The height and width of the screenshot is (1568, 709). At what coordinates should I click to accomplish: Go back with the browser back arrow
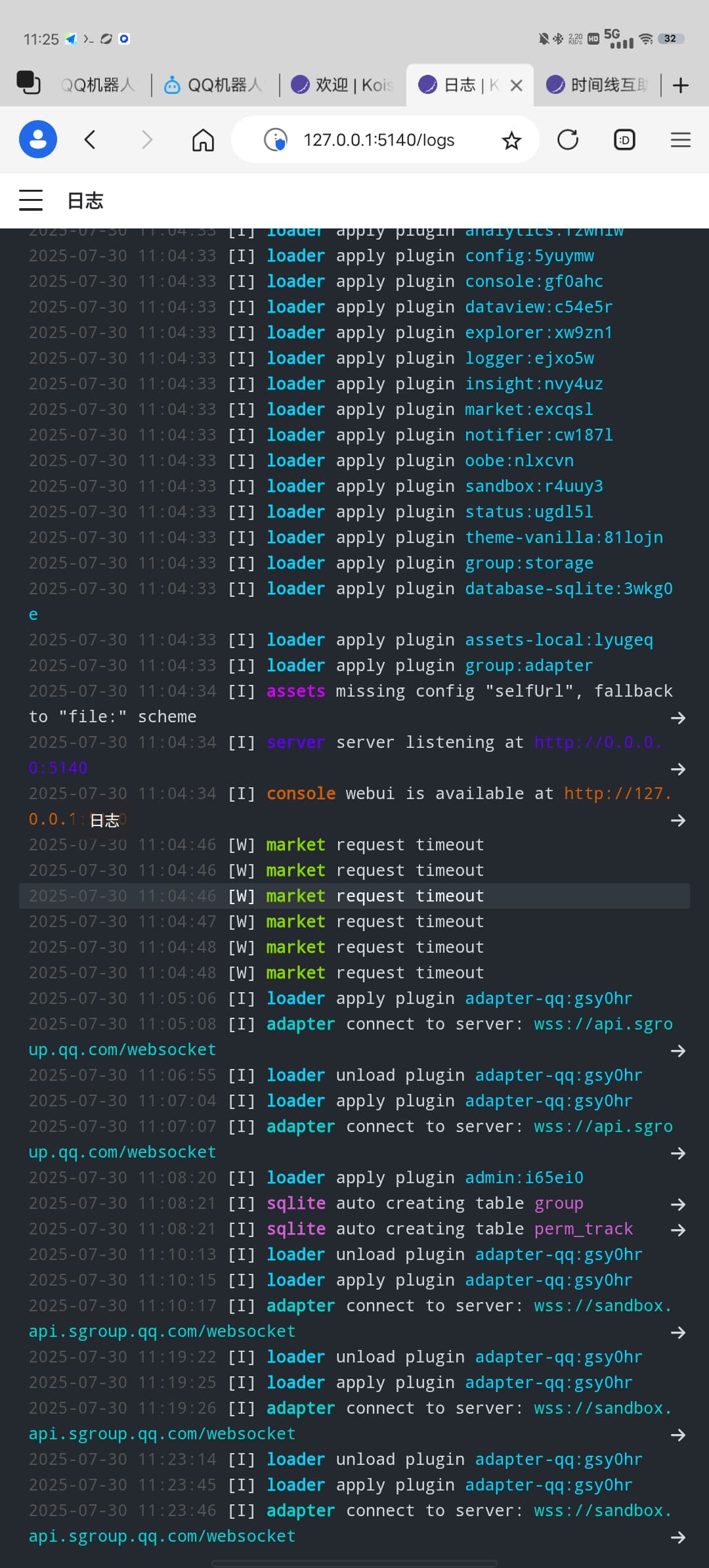click(91, 139)
